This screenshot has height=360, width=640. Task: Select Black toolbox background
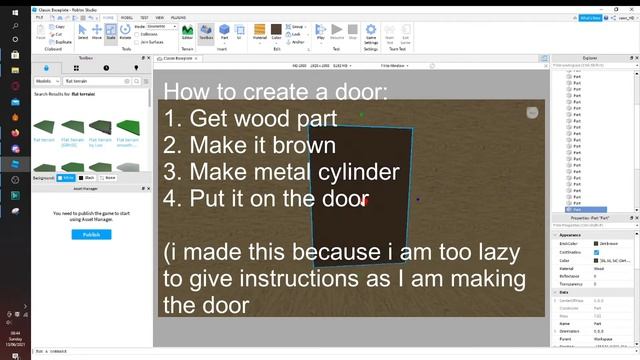[x=87, y=178]
